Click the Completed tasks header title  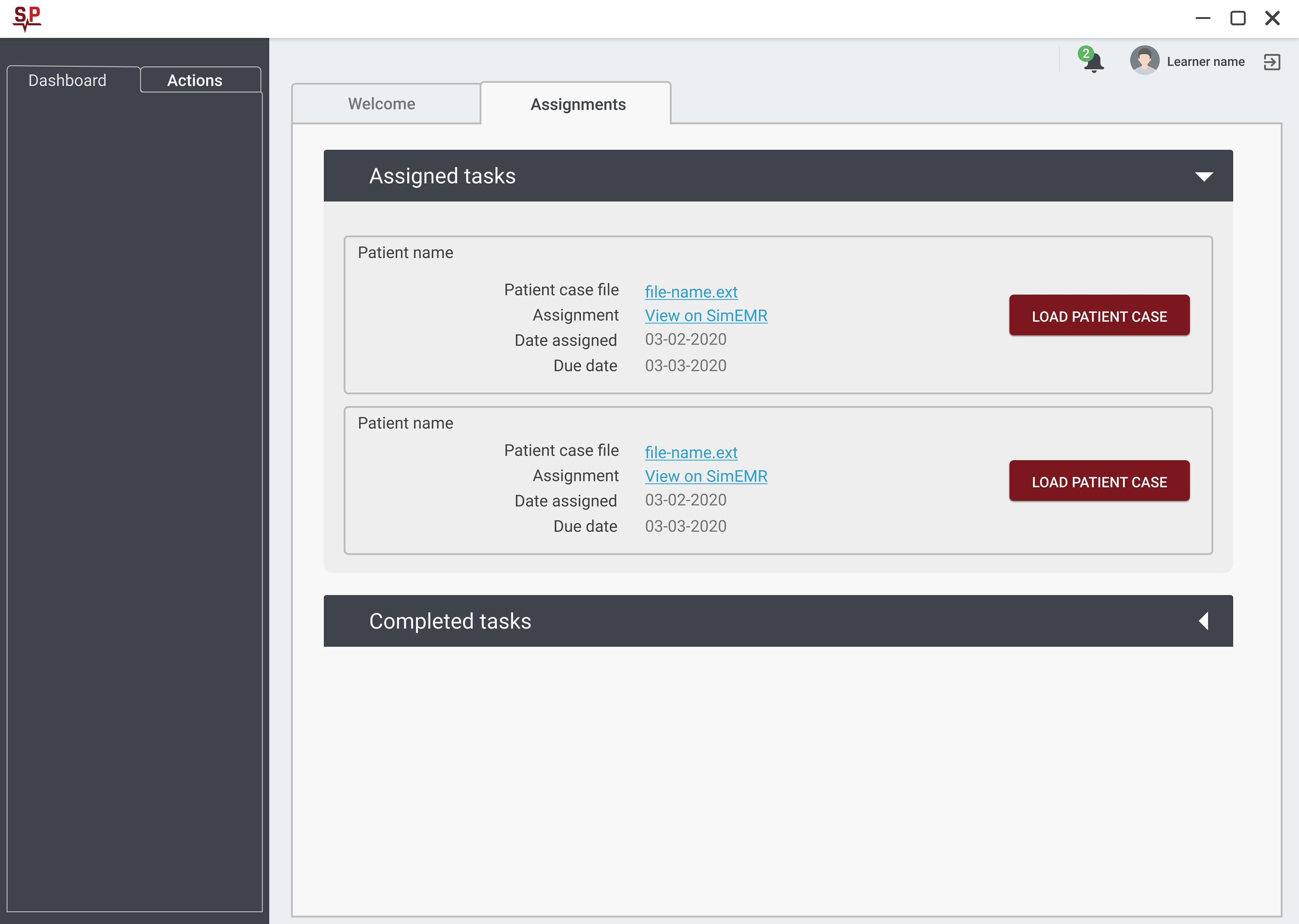click(450, 621)
